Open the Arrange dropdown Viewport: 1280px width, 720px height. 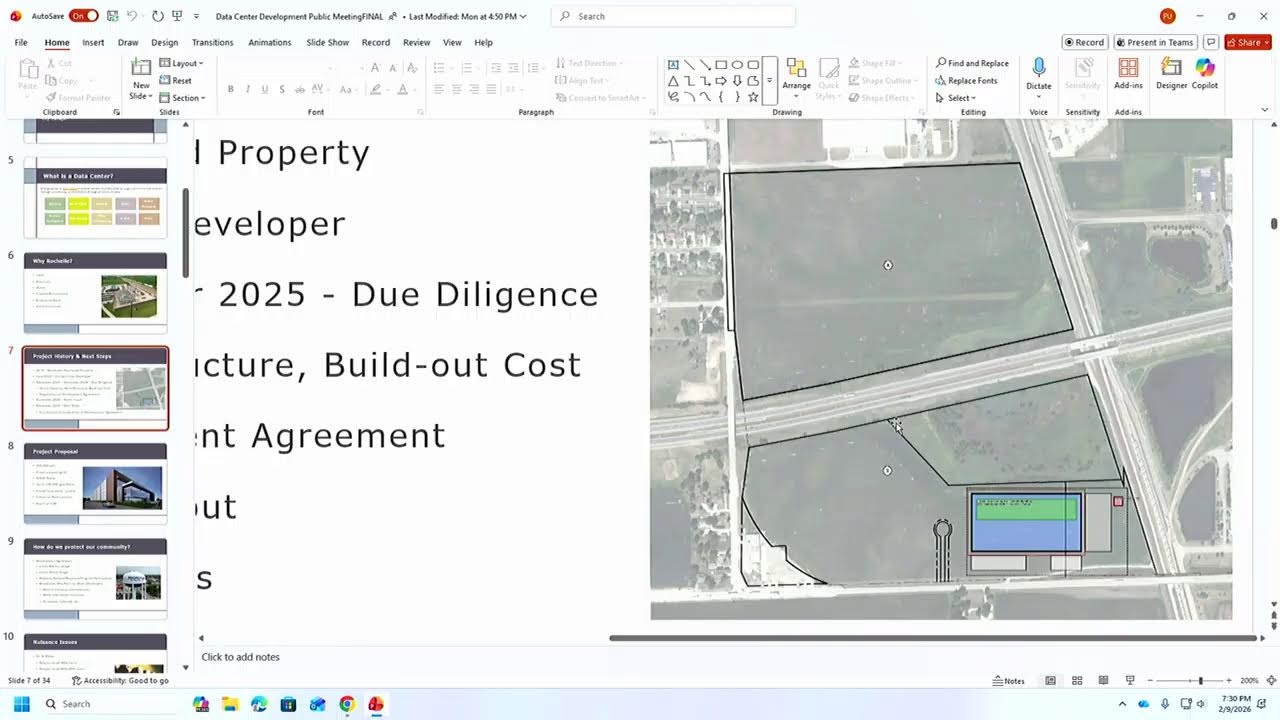click(x=797, y=77)
